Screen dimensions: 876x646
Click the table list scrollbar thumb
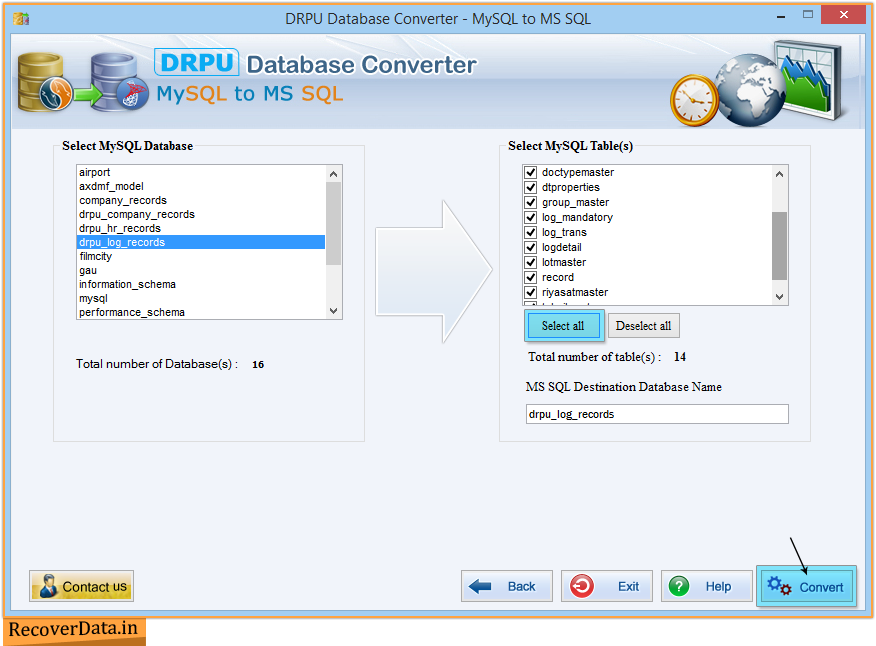779,245
